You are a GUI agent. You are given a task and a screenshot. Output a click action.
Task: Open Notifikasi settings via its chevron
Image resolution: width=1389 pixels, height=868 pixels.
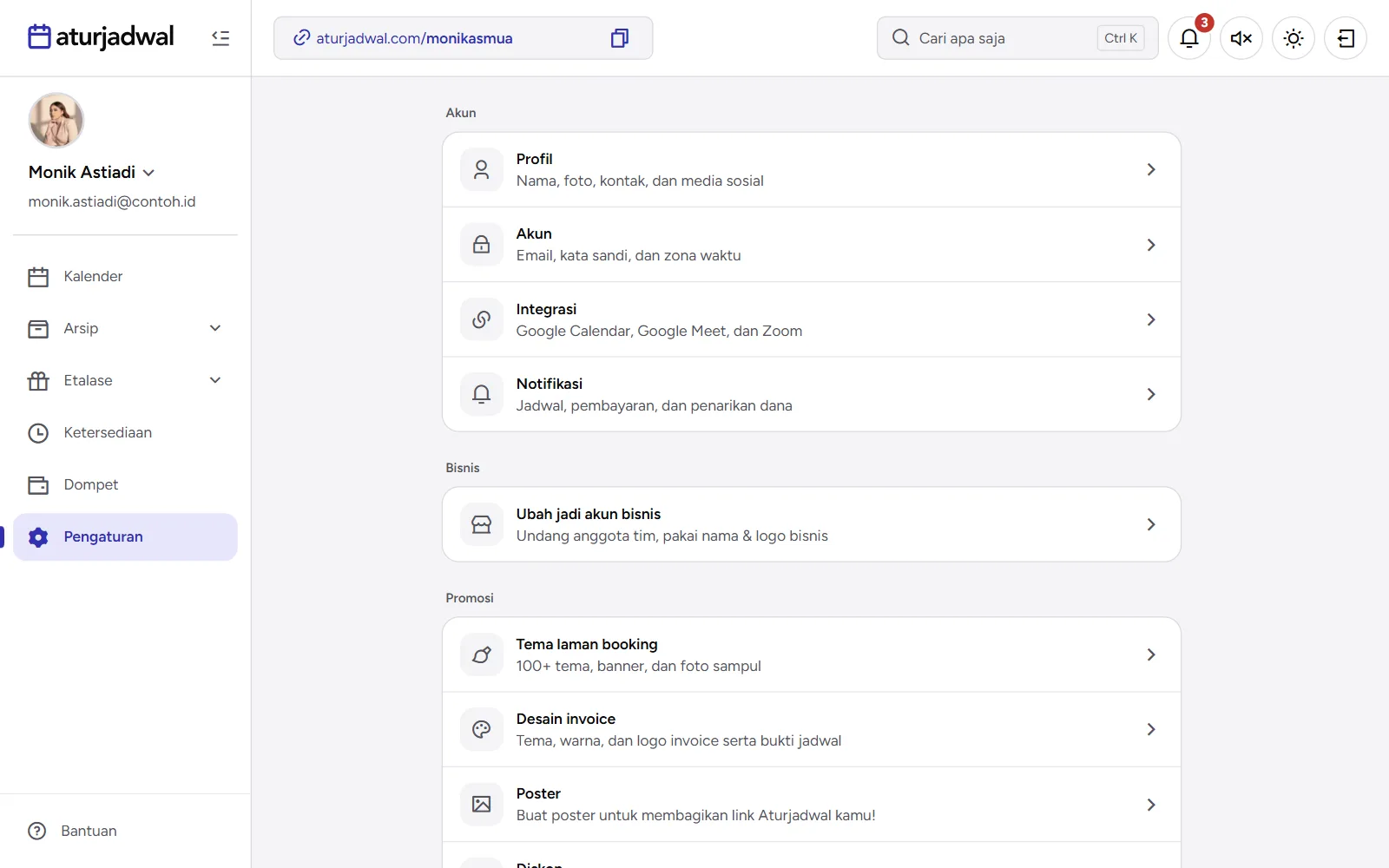[1151, 394]
